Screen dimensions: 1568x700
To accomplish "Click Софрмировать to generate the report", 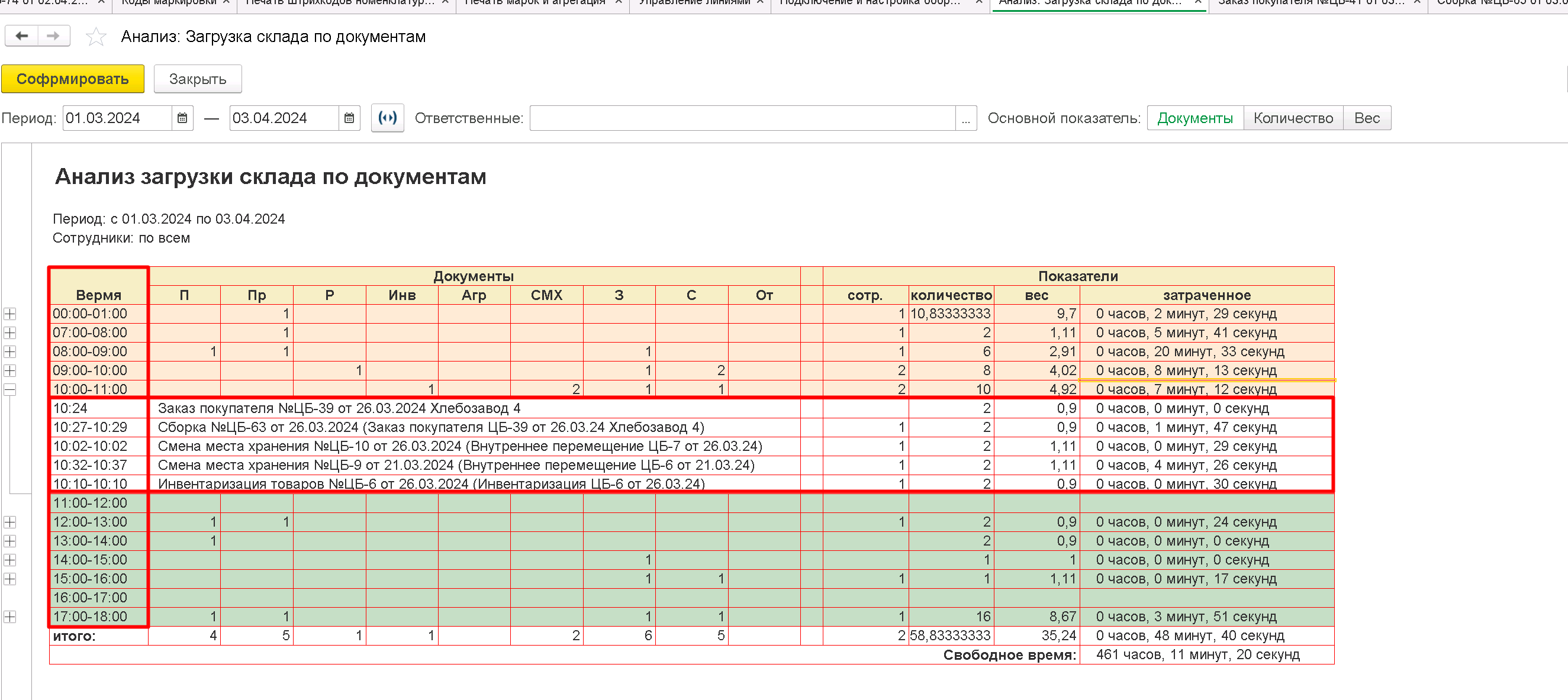I will (72, 79).
